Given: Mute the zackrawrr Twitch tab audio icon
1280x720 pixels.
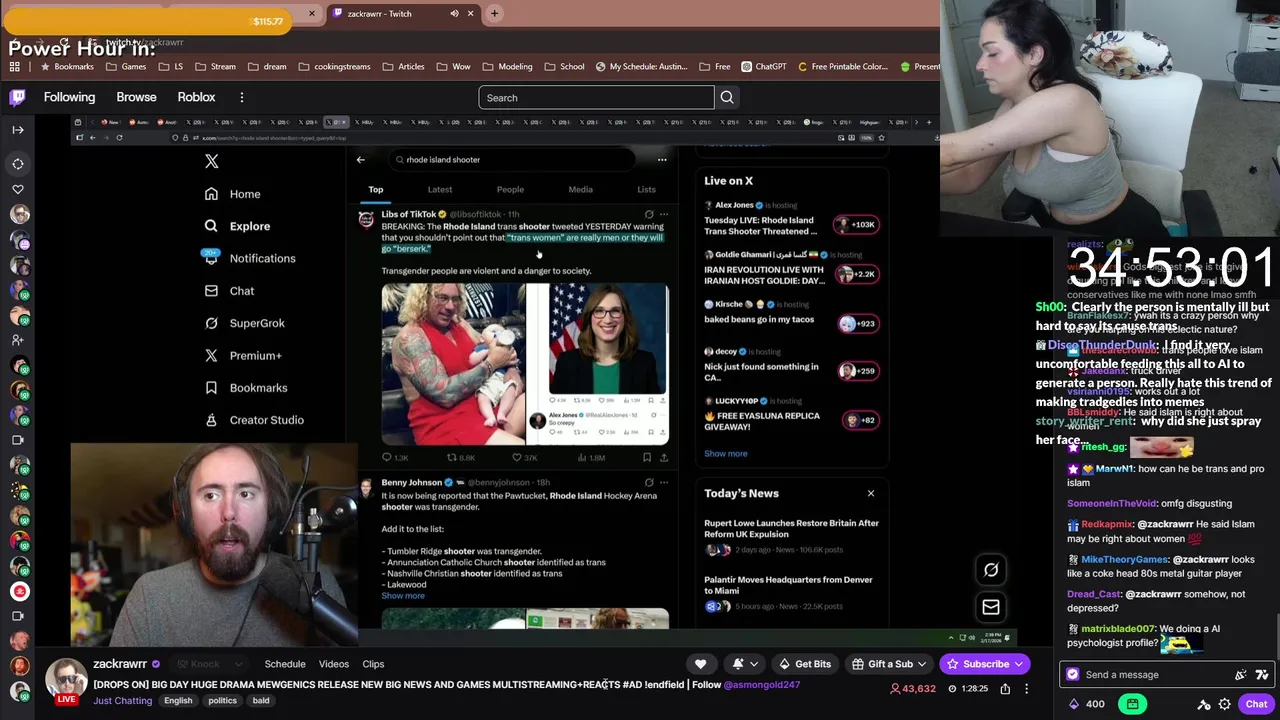Looking at the screenshot, I should point(454,13).
